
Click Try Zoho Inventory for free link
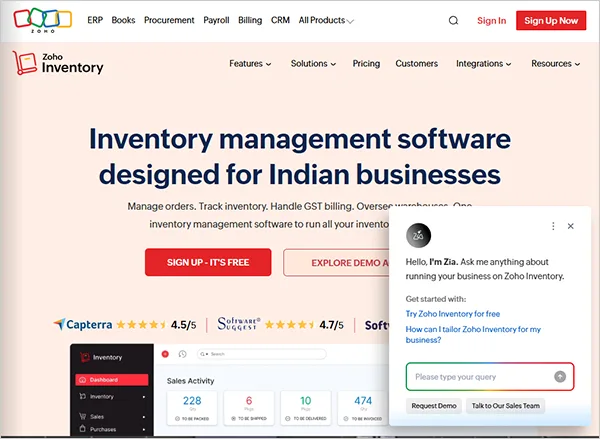[x=453, y=314]
